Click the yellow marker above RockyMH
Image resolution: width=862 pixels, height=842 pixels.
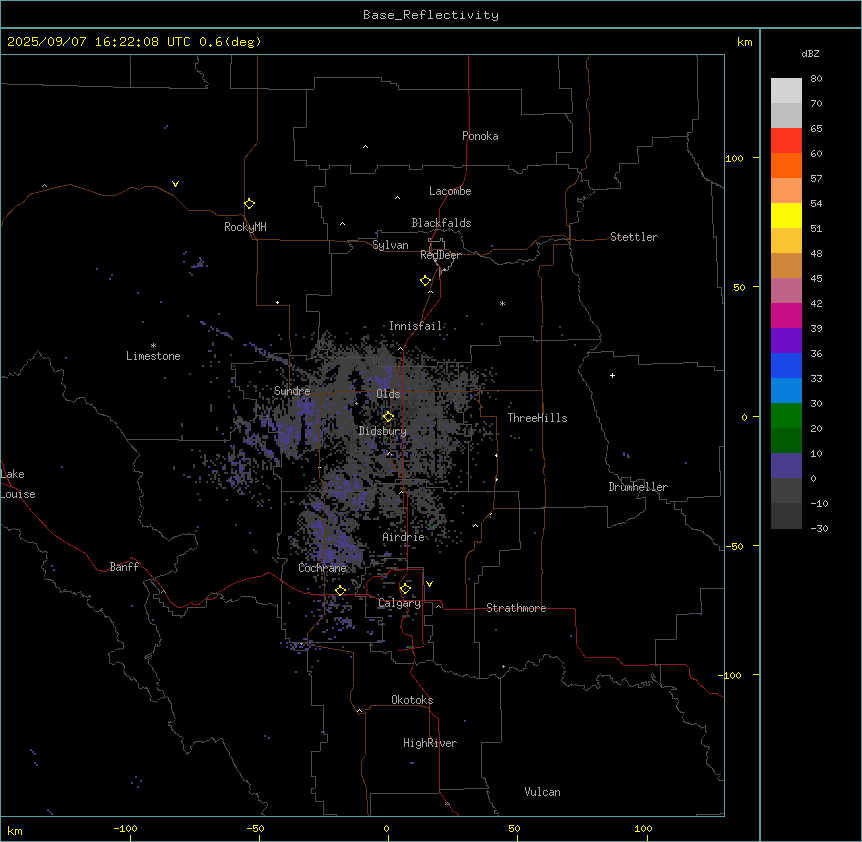tap(249, 203)
